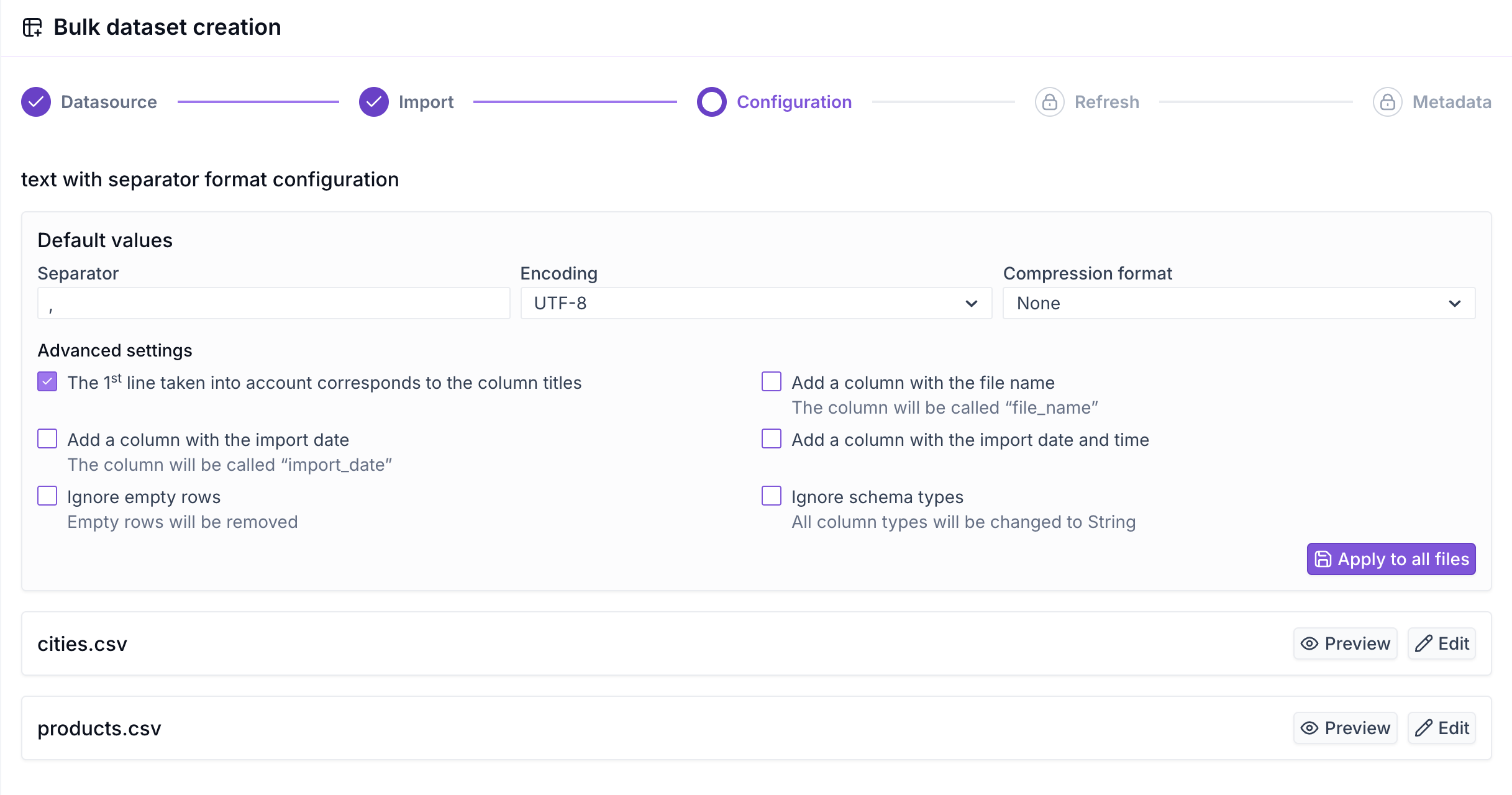Click 'The column will be called "file_name"' hint
The image size is (1512, 795).
pos(945,407)
